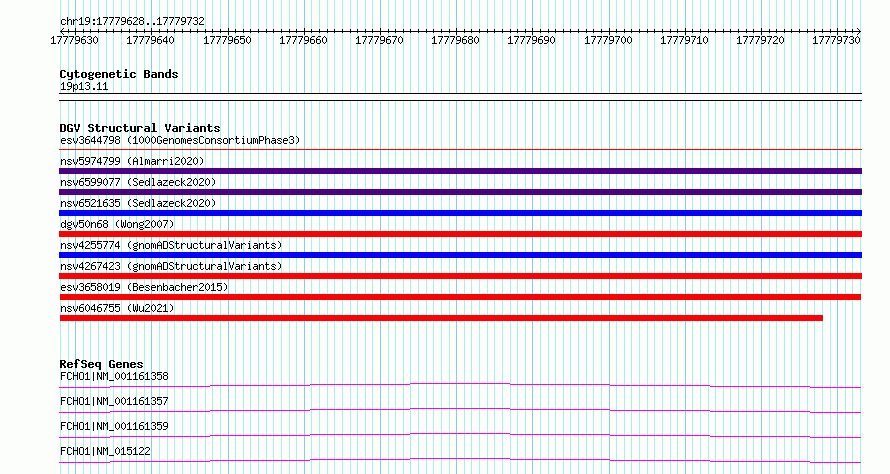Open the DGV Structural Variants track title
890x474 pixels.
(x=140, y=128)
